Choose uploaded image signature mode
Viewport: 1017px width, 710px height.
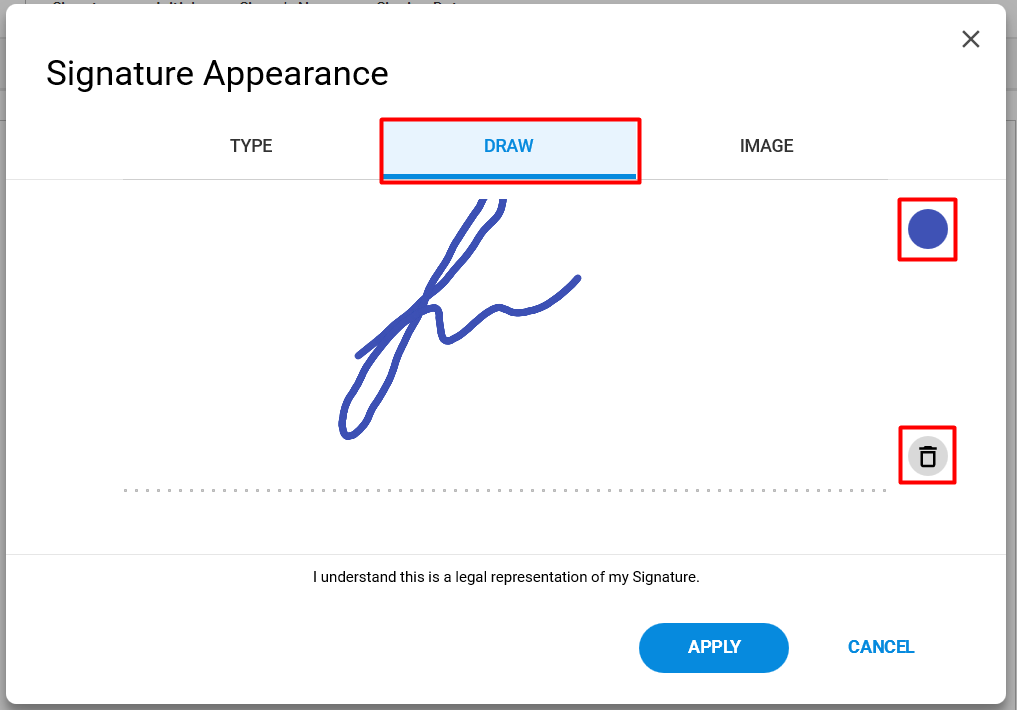tap(767, 146)
